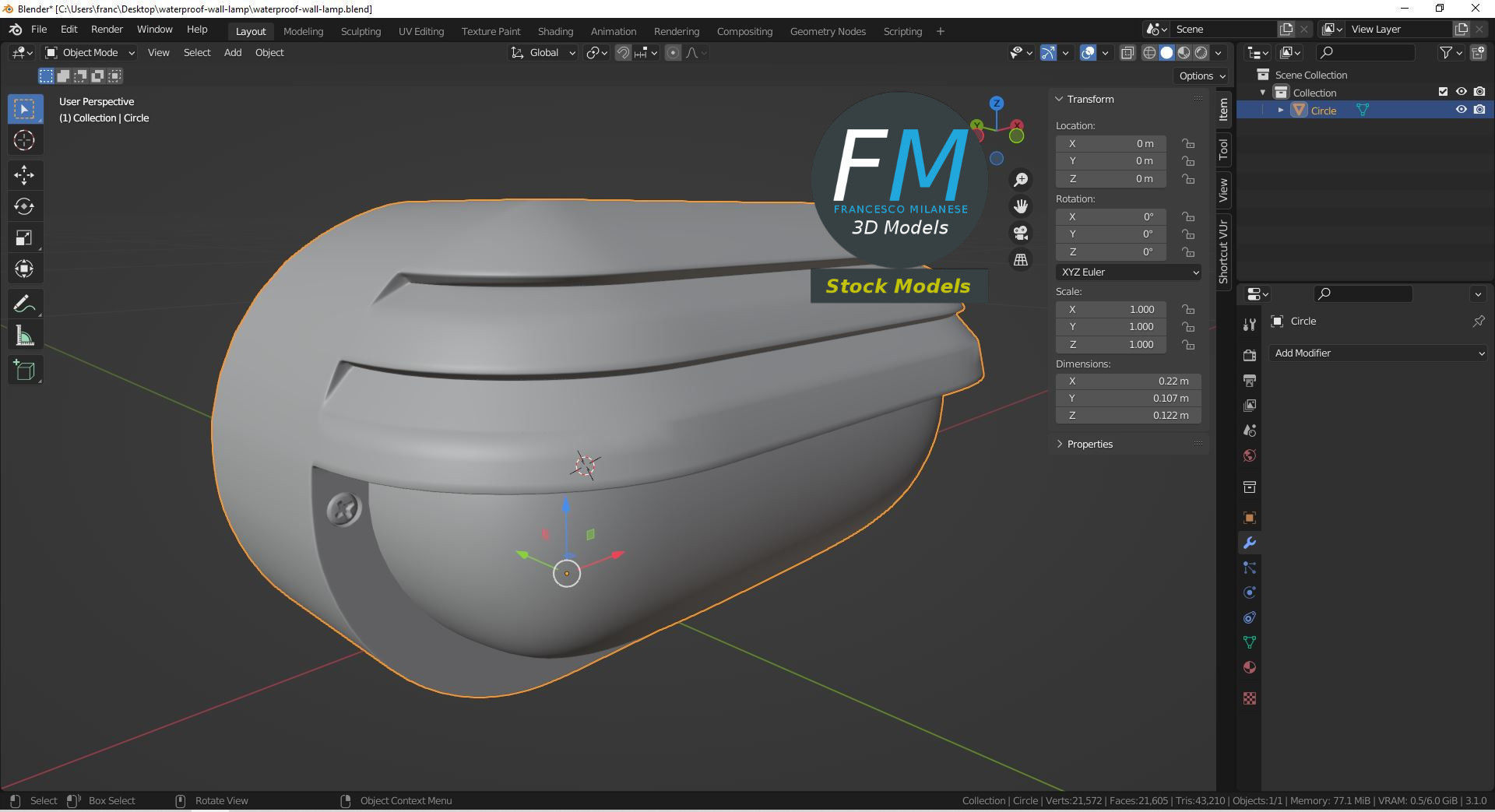Toggle lock on Scale Y
Image resolution: width=1495 pixels, height=812 pixels.
pyautogui.click(x=1187, y=326)
